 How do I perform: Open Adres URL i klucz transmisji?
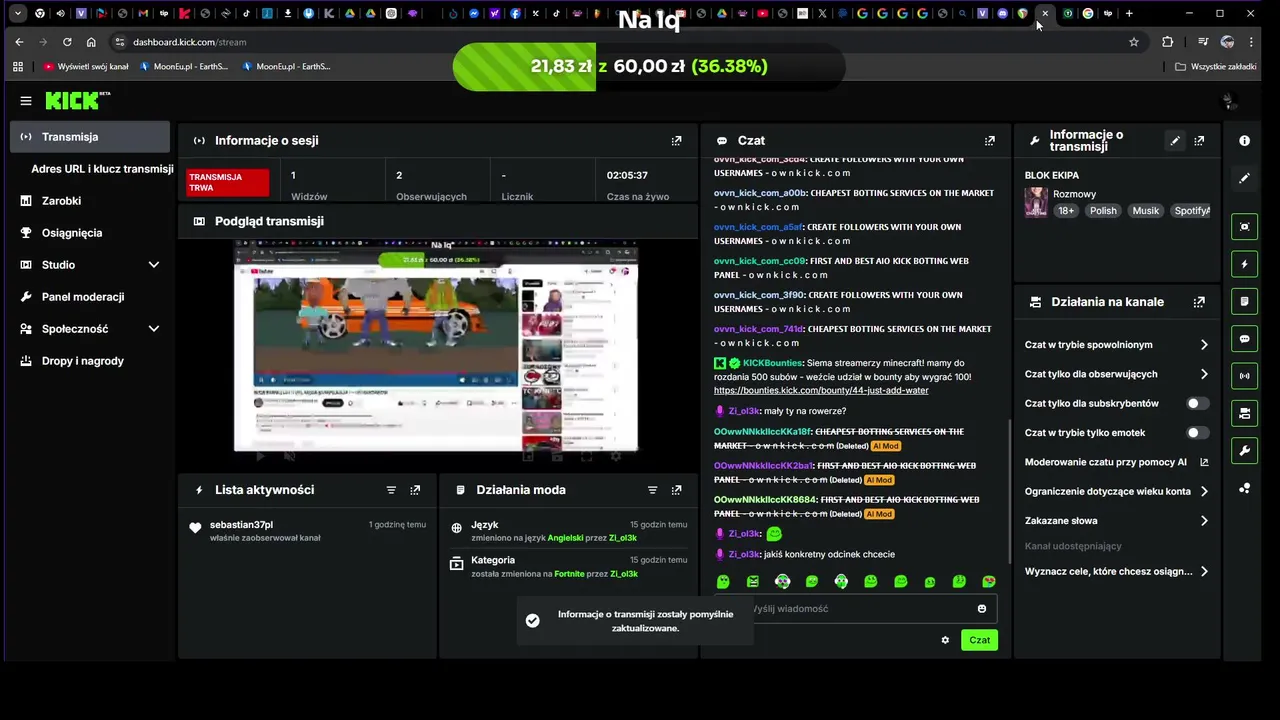tap(102, 169)
